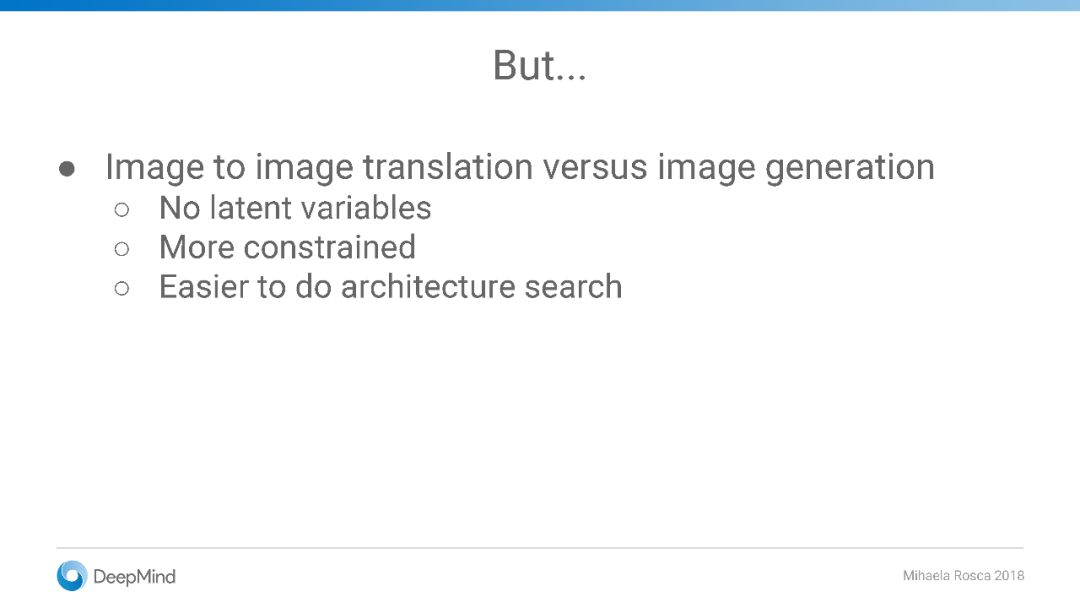Click "Easier to do architecture search" text
The height and width of the screenshot is (608, 1080).
click(x=391, y=286)
